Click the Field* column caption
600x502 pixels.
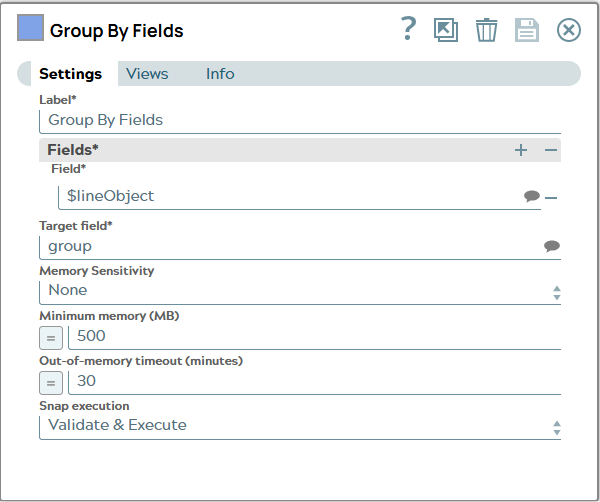click(68, 168)
